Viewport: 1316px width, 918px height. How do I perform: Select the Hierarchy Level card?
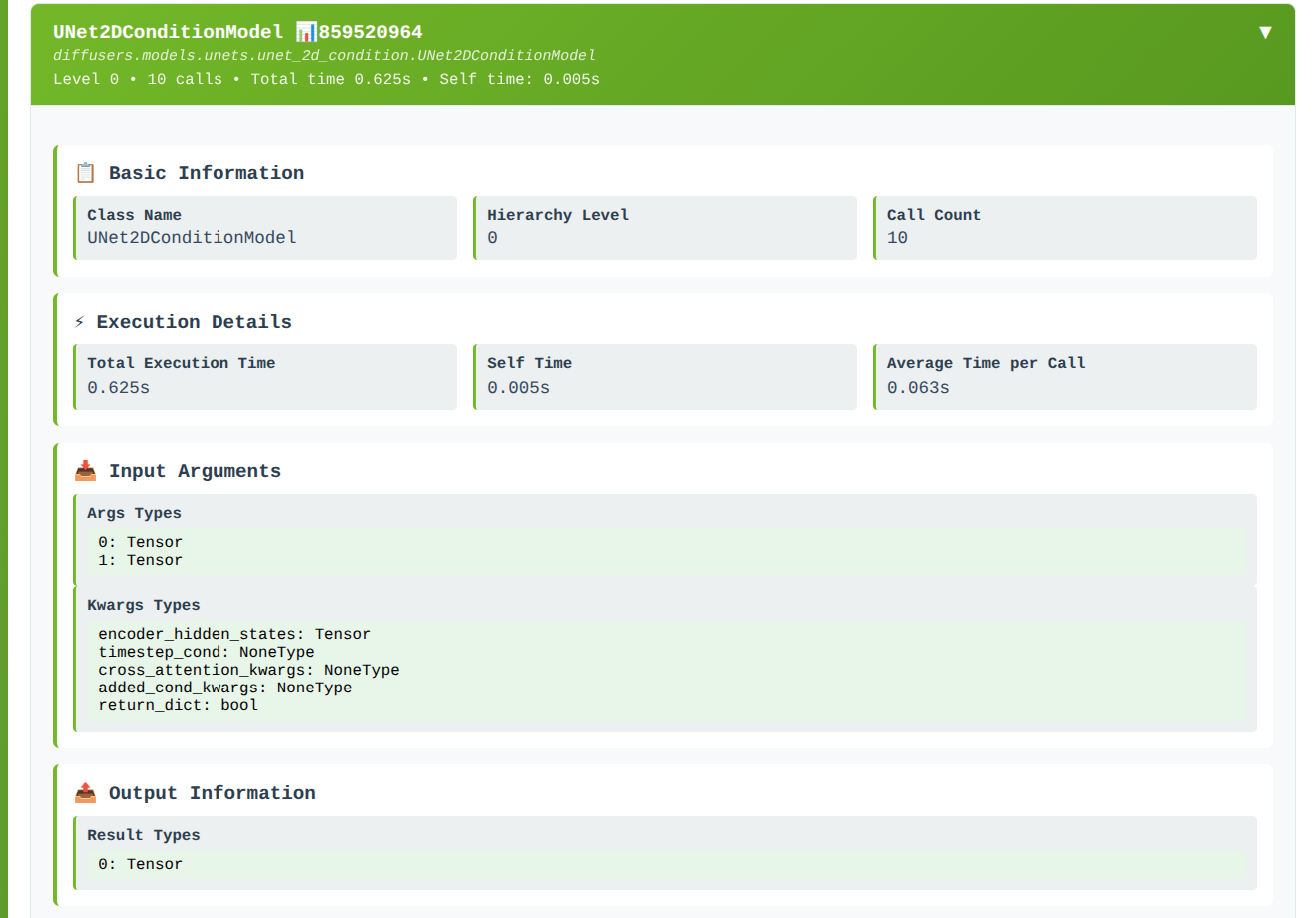pyautogui.click(x=664, y=228)
